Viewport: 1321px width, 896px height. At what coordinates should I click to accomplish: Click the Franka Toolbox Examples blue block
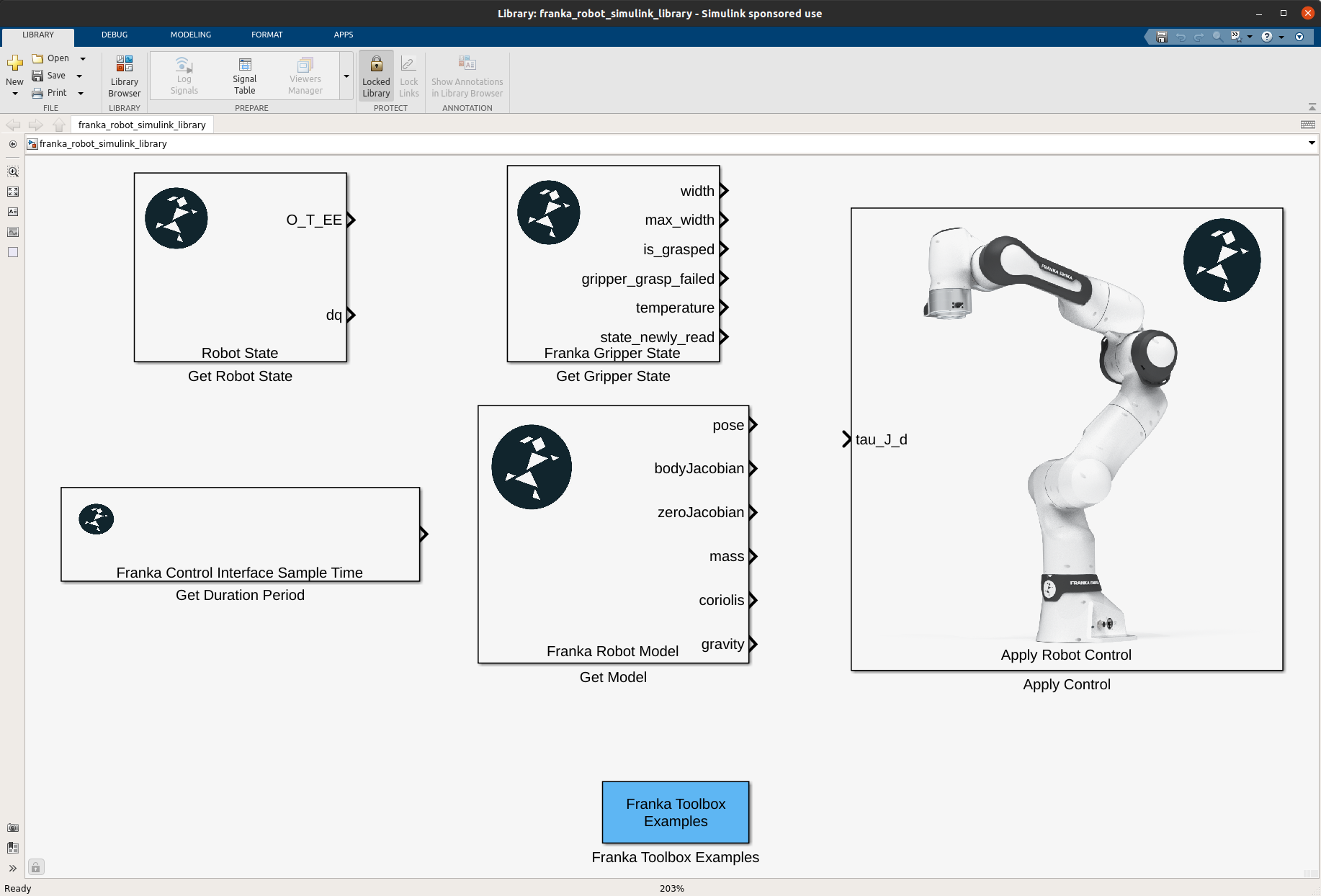(x=676, y=812)
